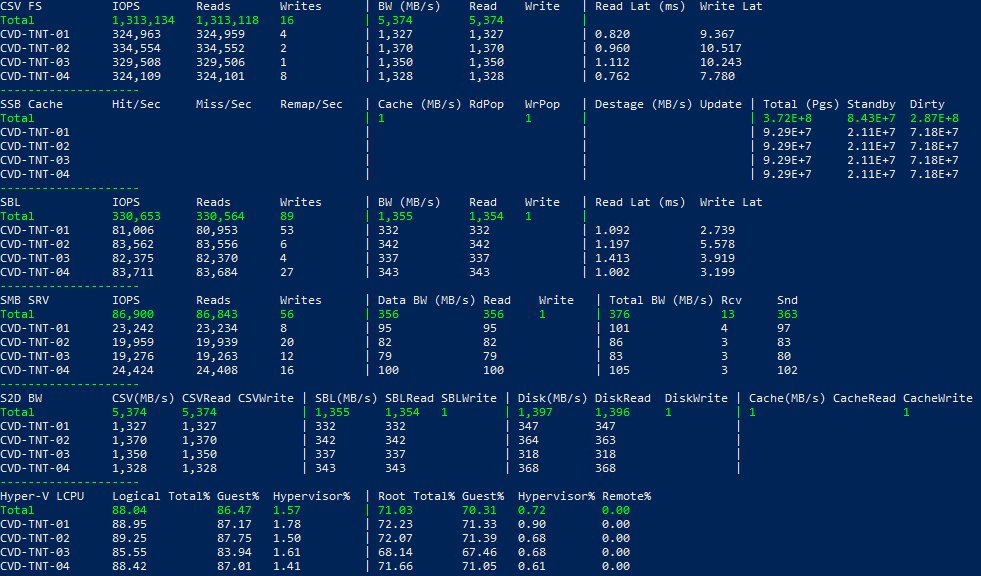The image size is (981, 576).
Task: Click SBL read latency 1.413
Action: (612, 258)
